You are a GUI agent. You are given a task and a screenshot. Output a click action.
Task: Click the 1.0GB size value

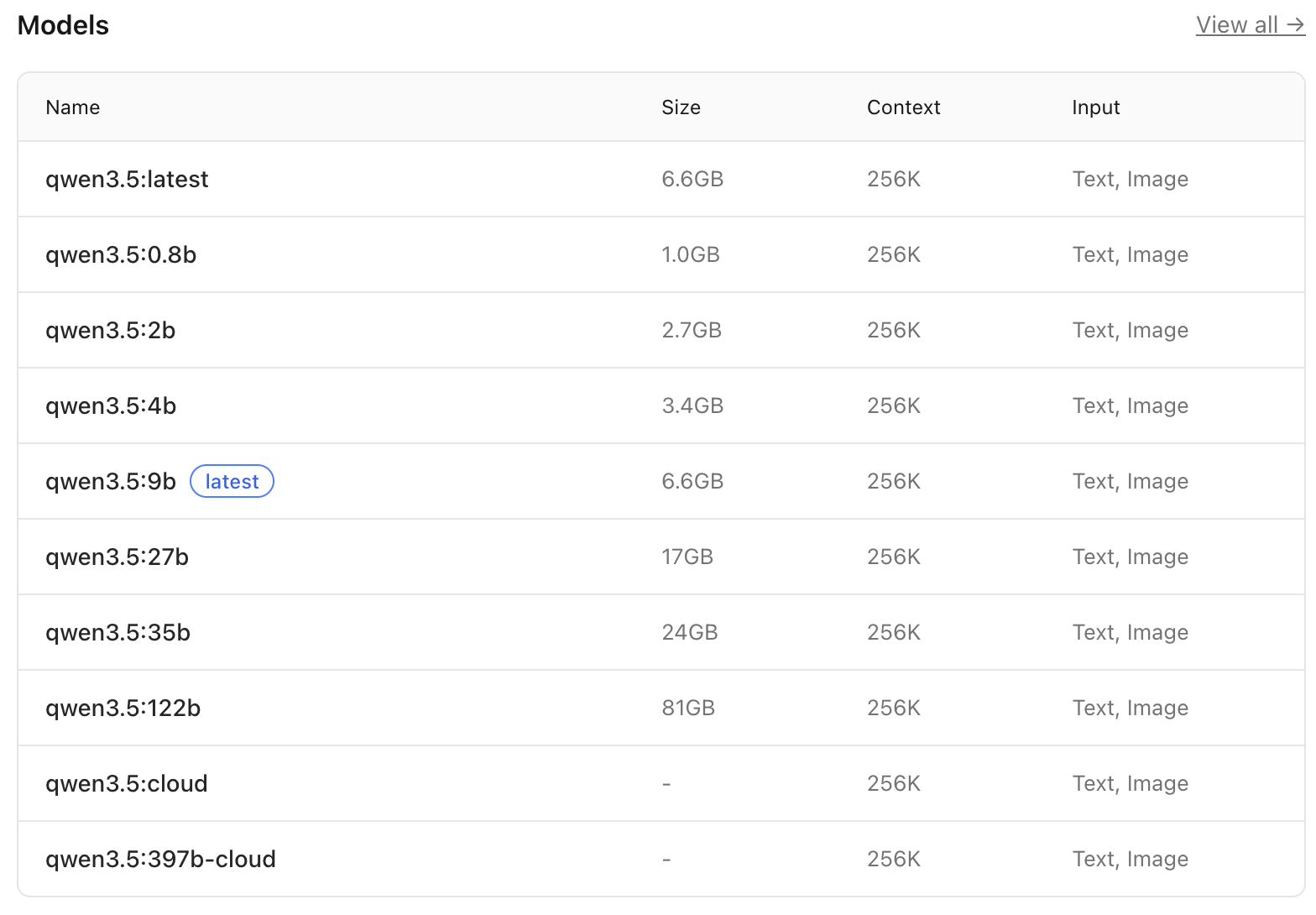[x=691, y=255]
